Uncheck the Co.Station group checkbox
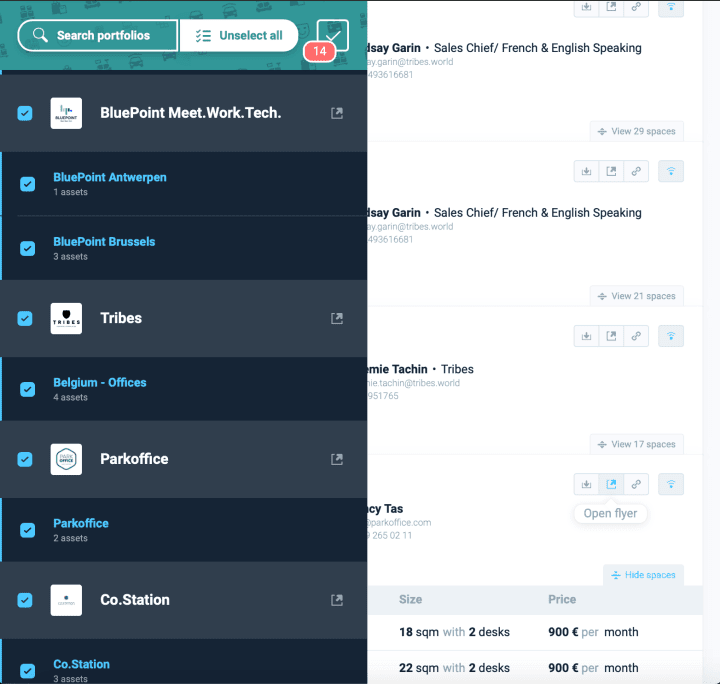This screenshot has width=720, height=684. click(25, 600)
